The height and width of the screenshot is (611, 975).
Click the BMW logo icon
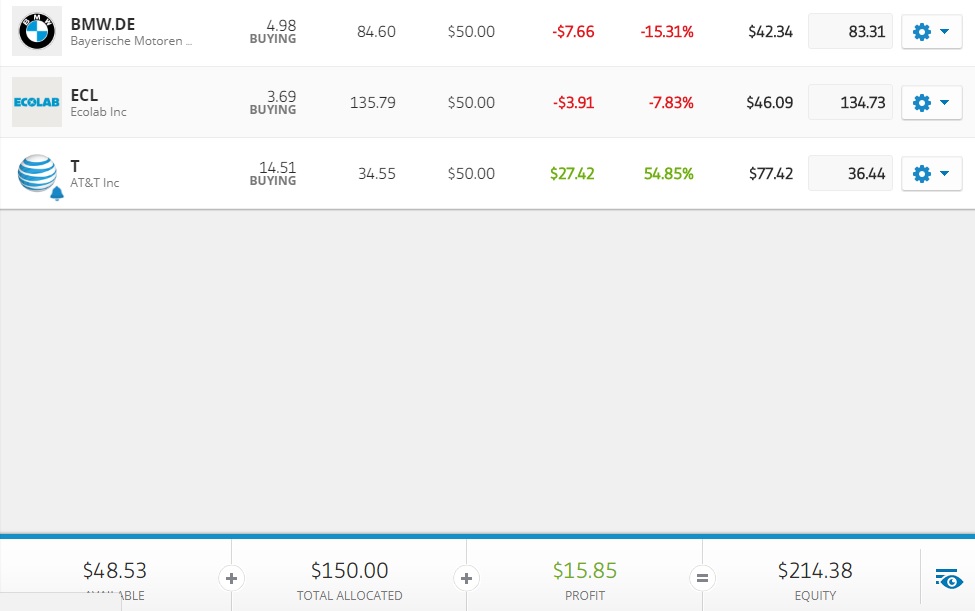37,31
